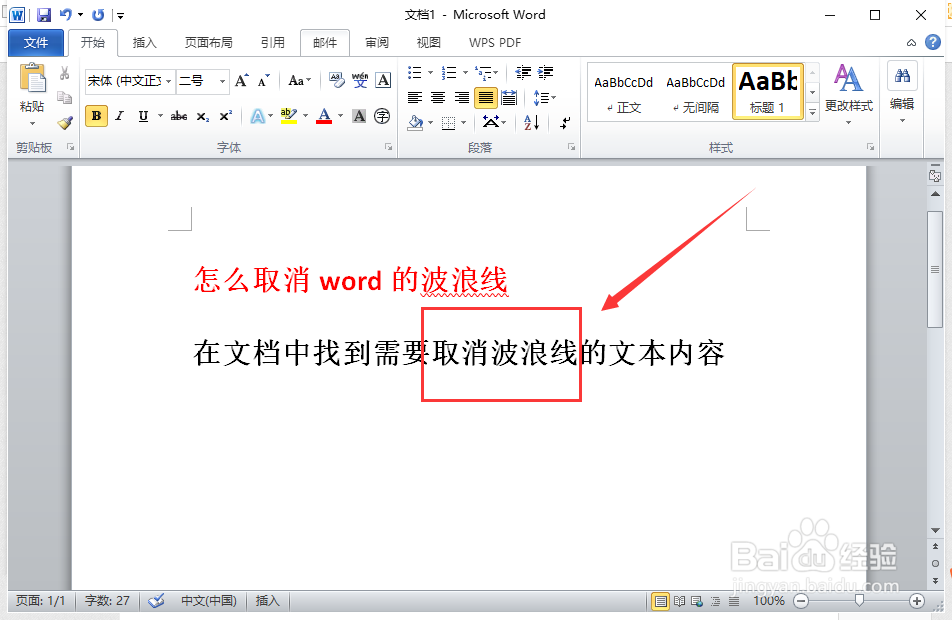Switch to the 审阅 Review tab
The image size is (952, 620).
[x=377, y=43]
